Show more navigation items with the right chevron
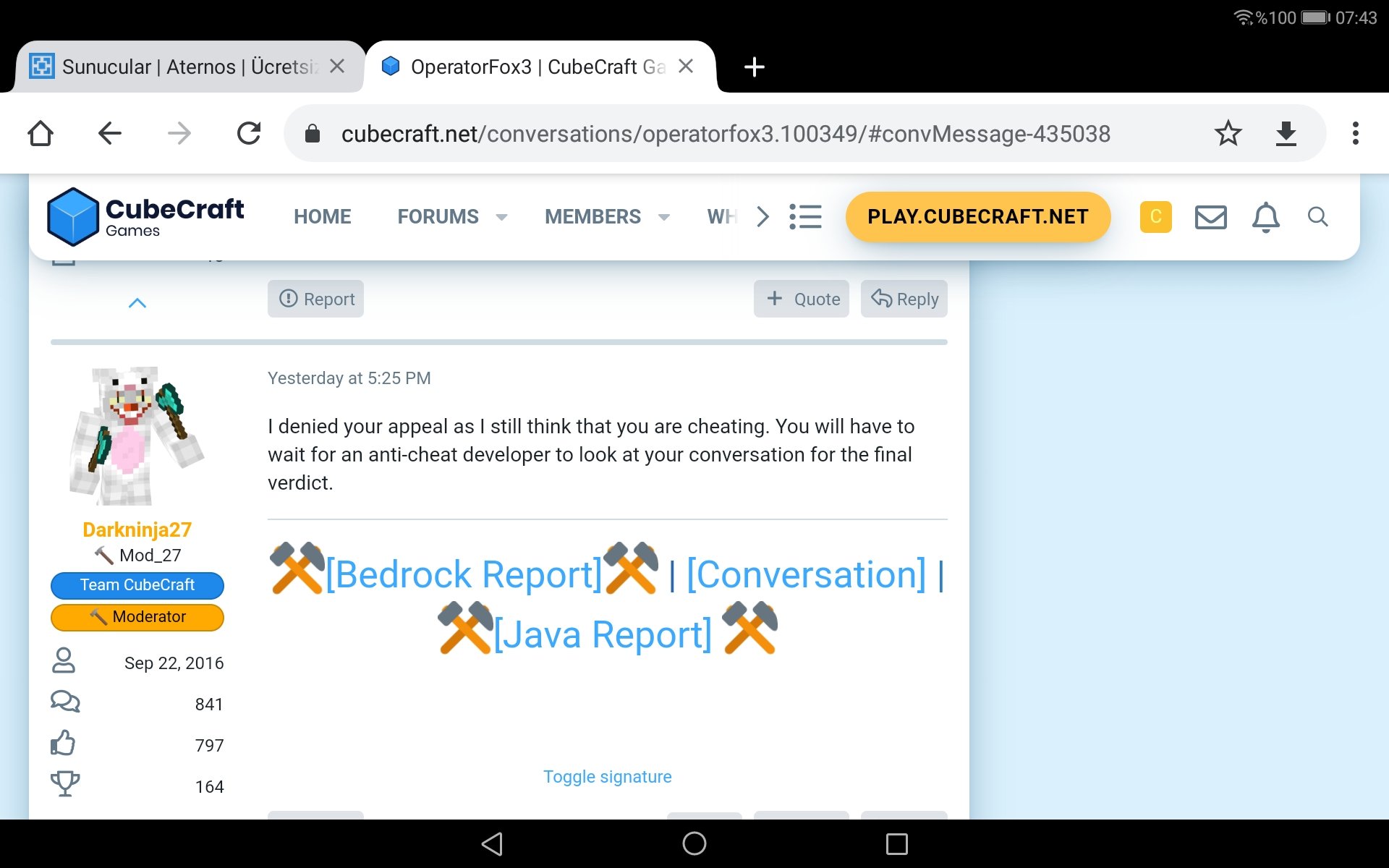 (x=763, y=216)
